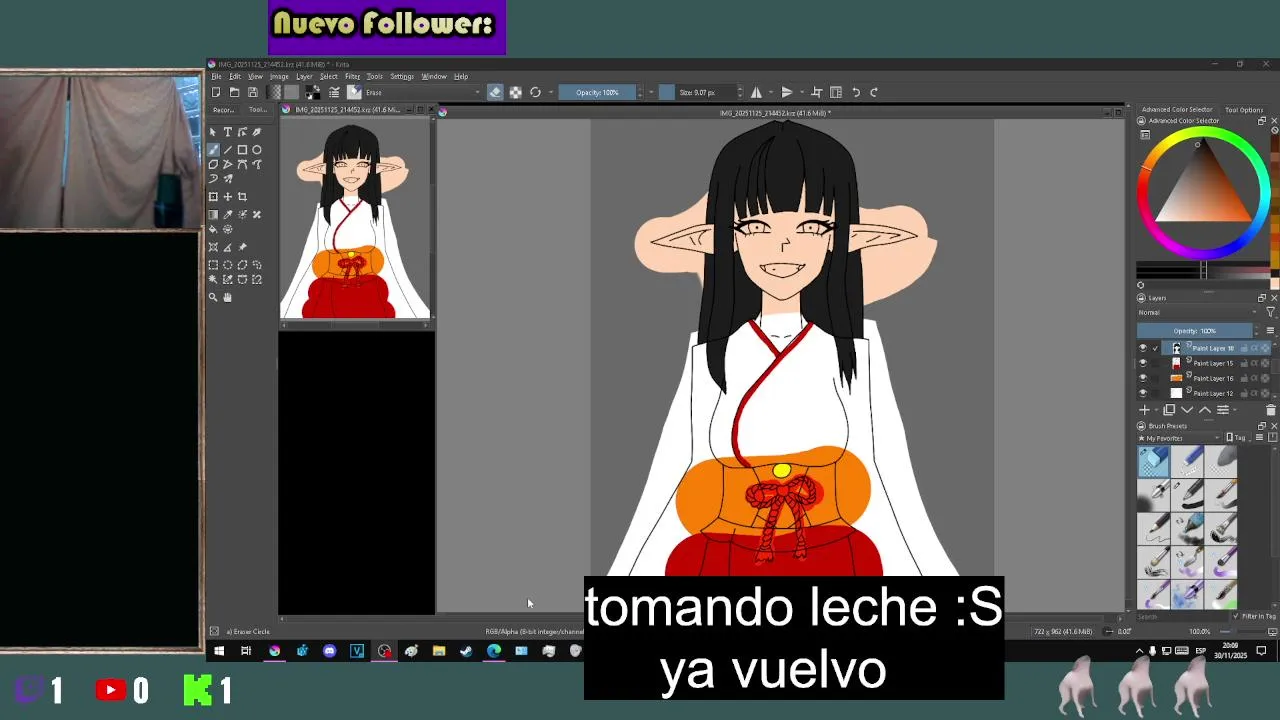The image size is (1280, 720).
Task: Select the Freehand Brush tool
Action: 213,149
